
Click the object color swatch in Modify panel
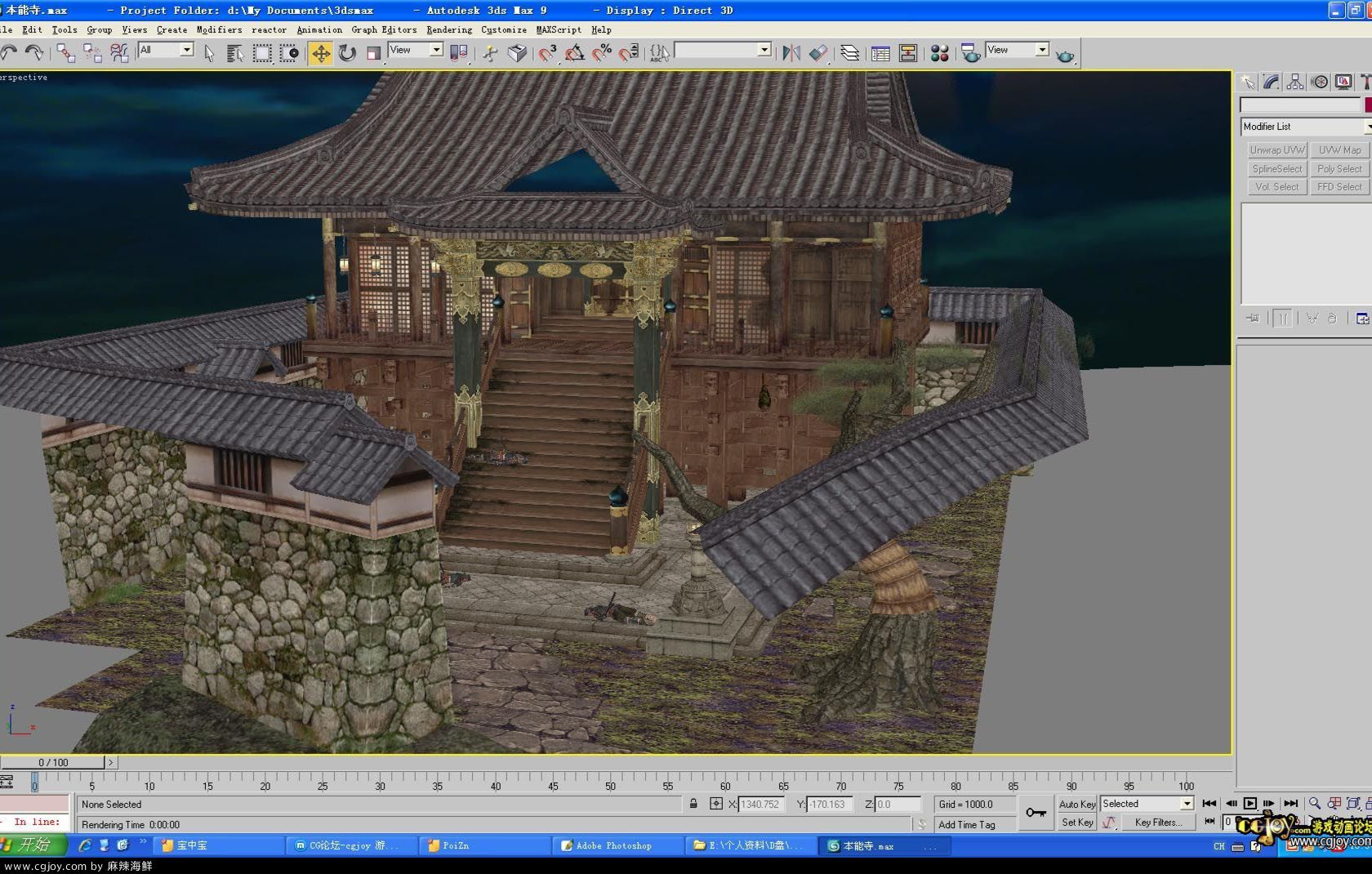point(1368,105)
